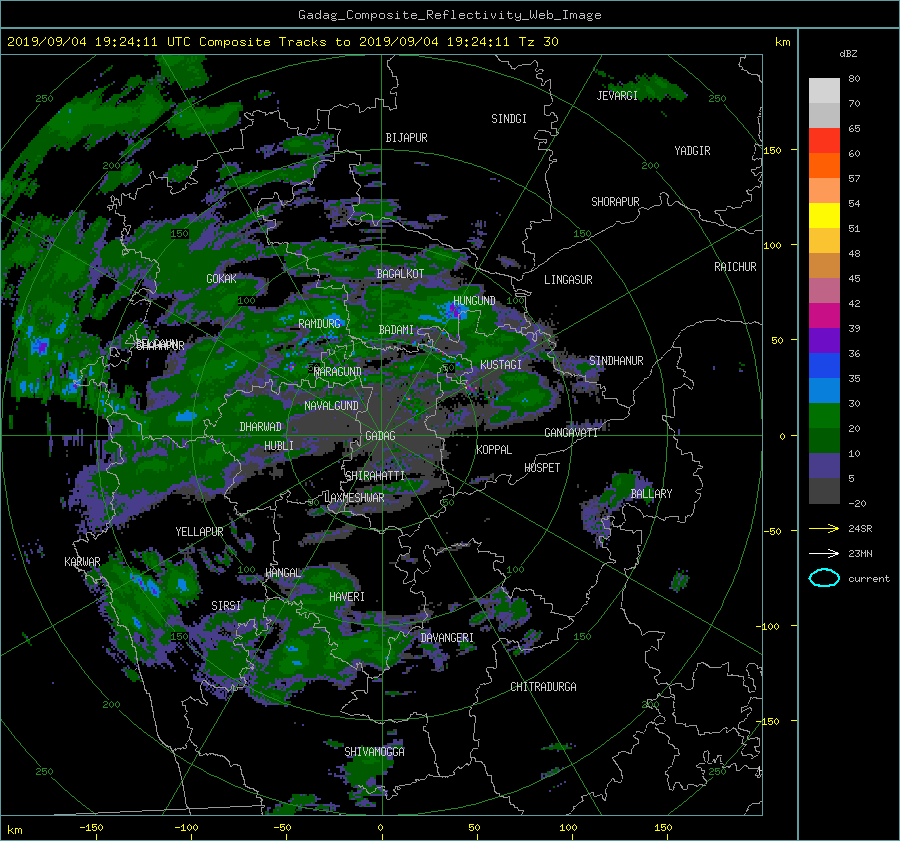Click the DAVANGERI city label
This screenshot has width=900, height=841.
(447, 638)
